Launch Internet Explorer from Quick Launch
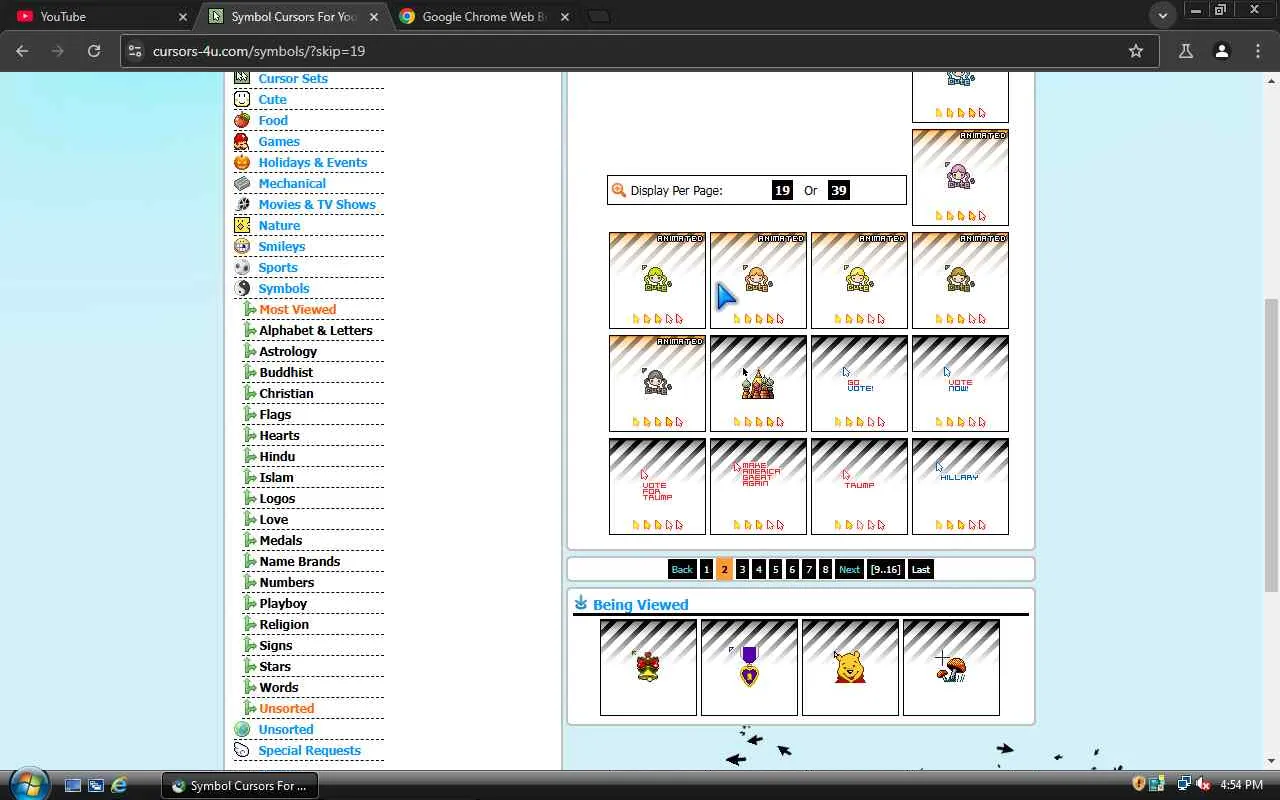This screenshot has height=800, width=1280. [x=119, y=785]
